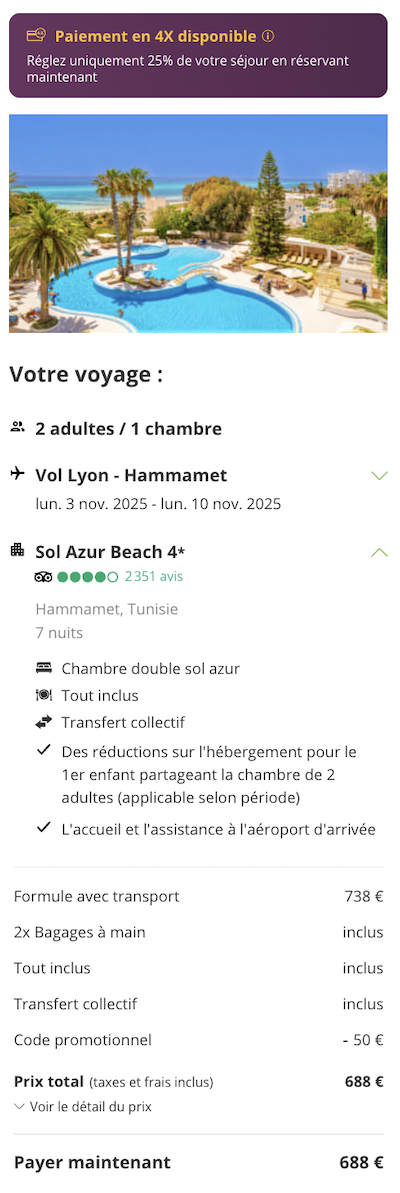400x1193 pixels.
Task: Click the TripAdvisor rating bubbles
Action: [87, 577]
